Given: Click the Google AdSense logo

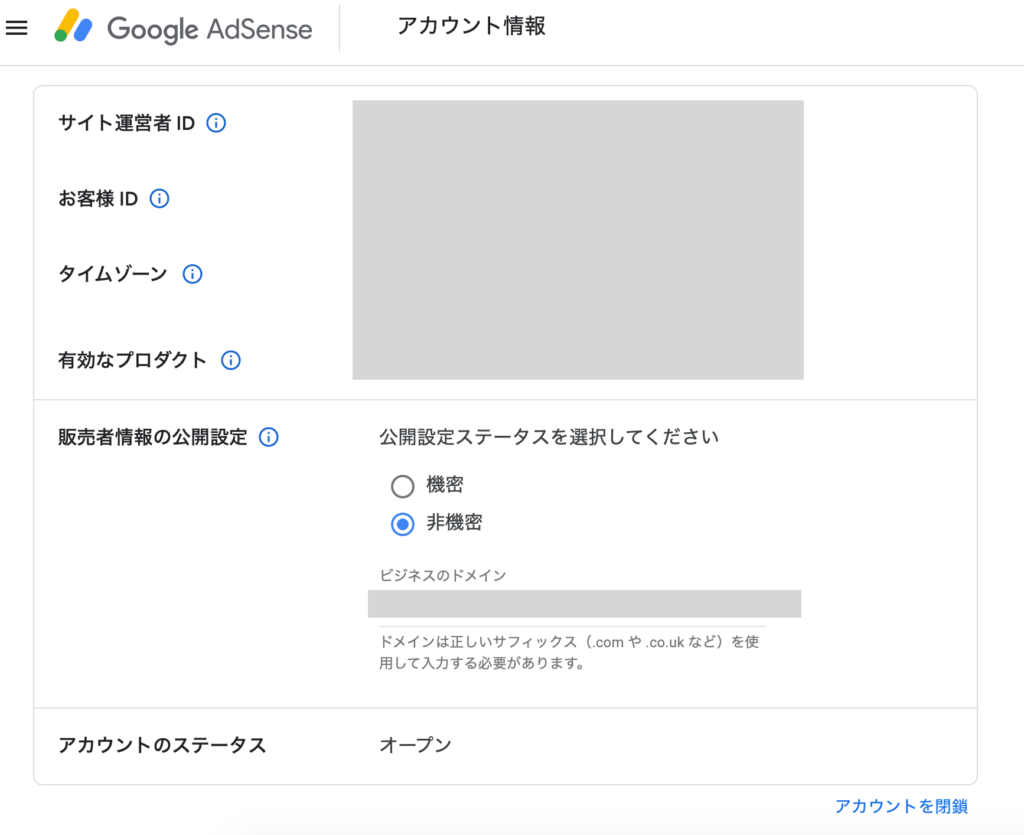Looking at the screenshot, I should [184, 28].
